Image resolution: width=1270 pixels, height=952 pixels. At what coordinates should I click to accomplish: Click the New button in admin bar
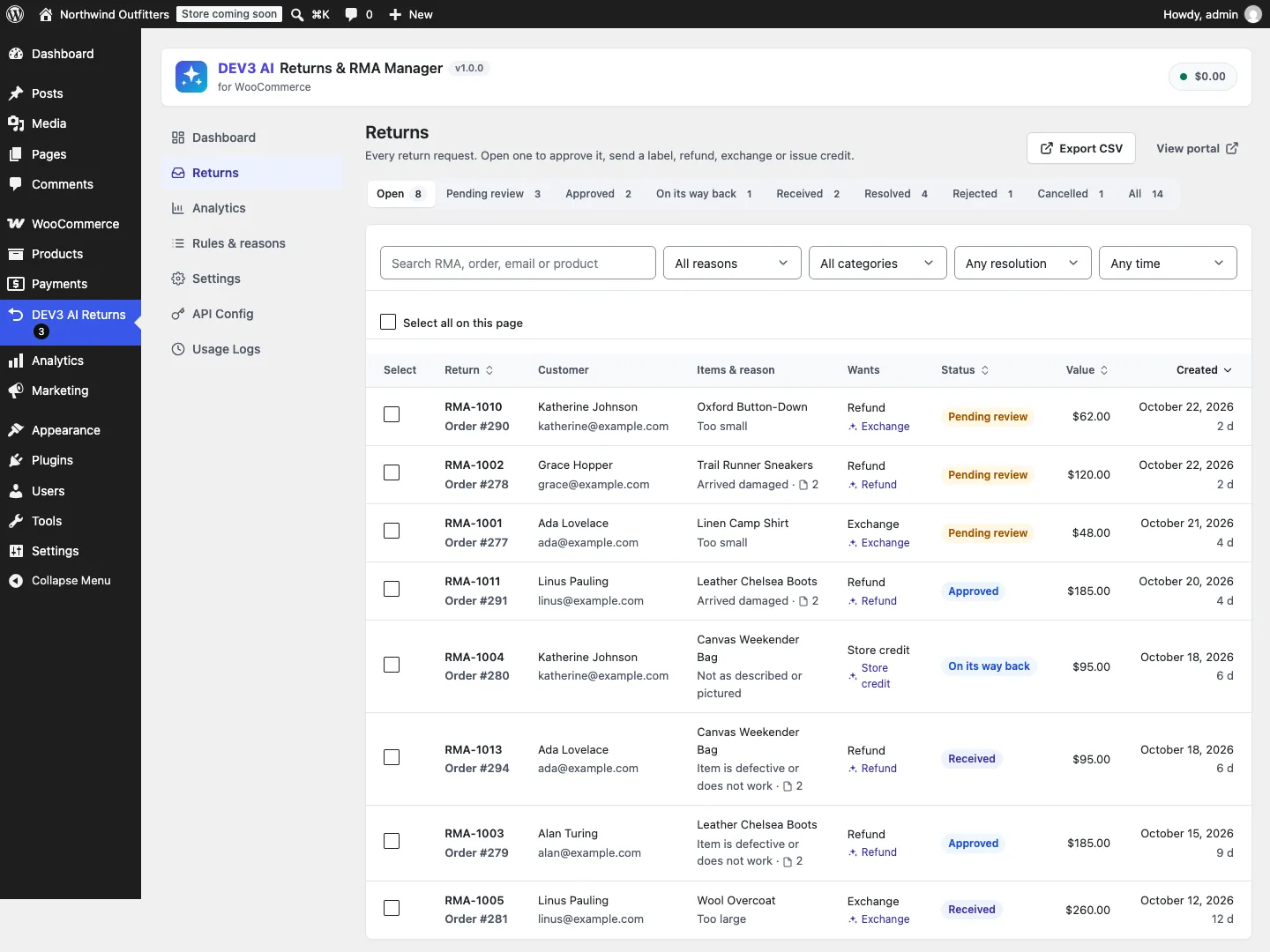pyautogui.click(x=411, y=14)
